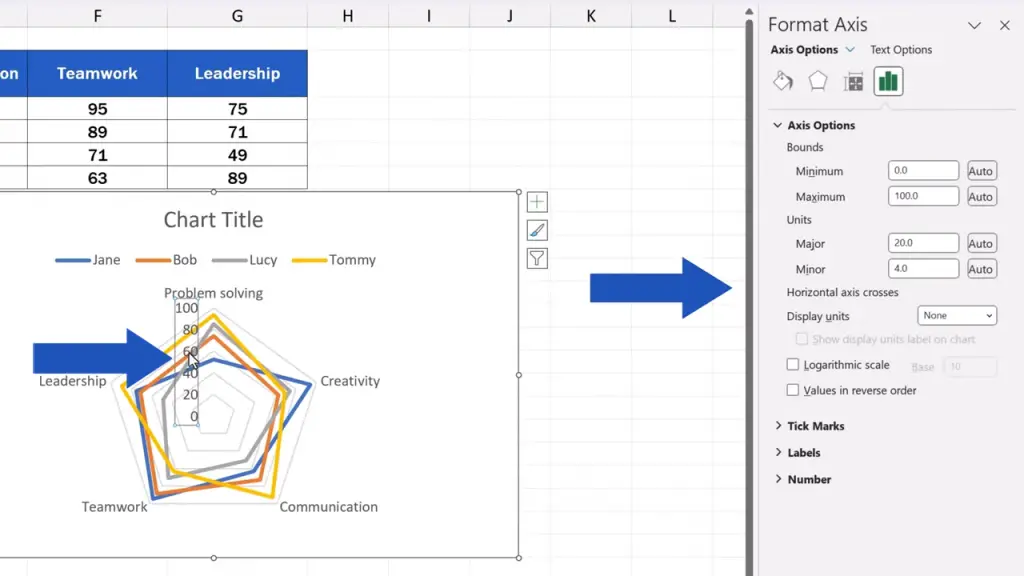Open the Size & Properties icon tab
1024x576 pixels.
click(x=853, y=82)
